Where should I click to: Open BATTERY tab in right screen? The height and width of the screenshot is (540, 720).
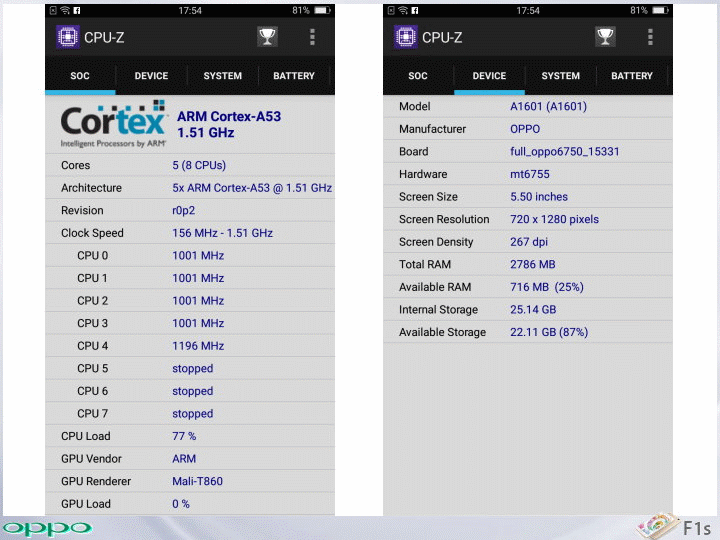pos(632,76)
